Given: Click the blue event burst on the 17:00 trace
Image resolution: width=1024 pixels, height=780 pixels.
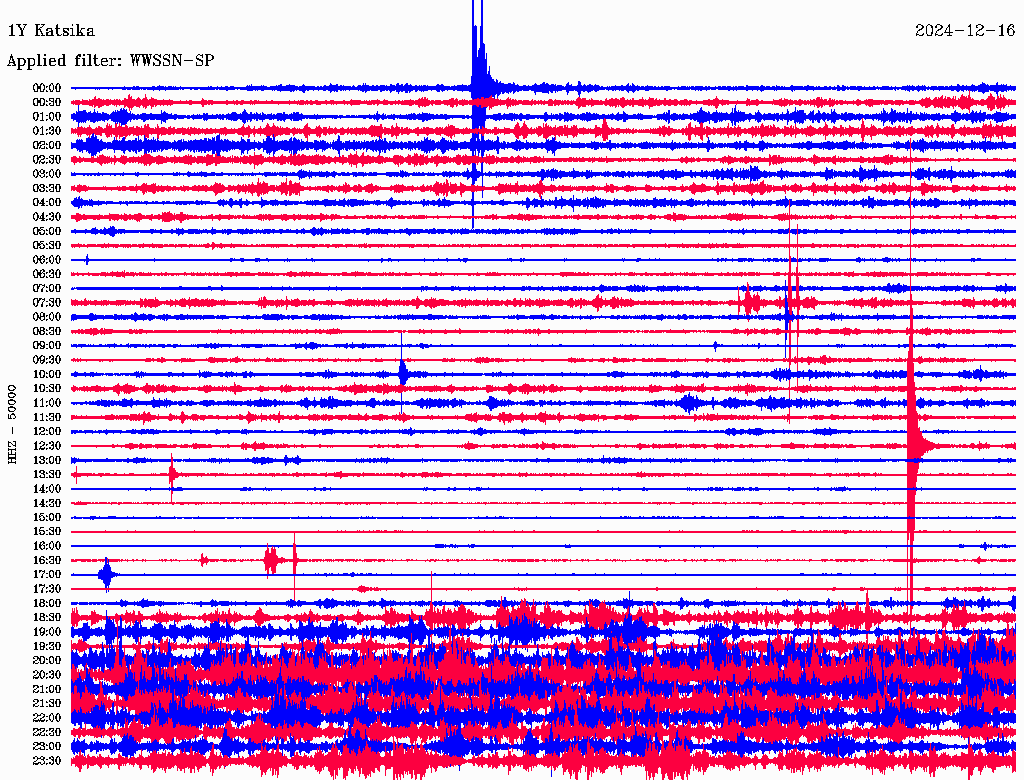Looking at the screenshot, I should (x=107, y=575).
